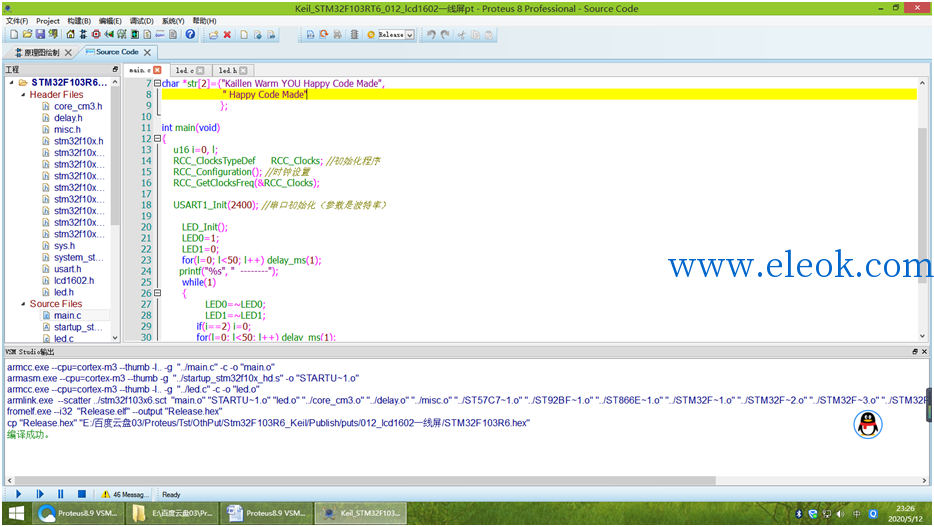Open Project Notes page icon
This screenshot has height=527, width=934.
pyautogui.click(x=173, y=35)
